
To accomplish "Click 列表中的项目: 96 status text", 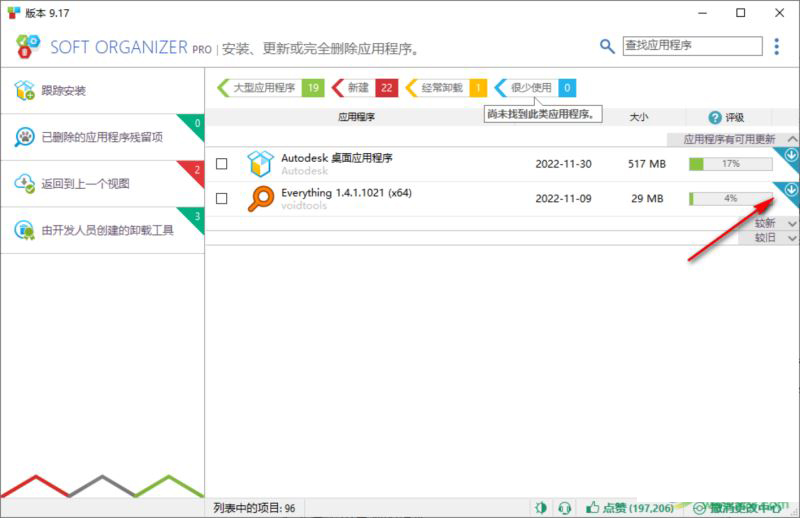I will tap(254, 508).
